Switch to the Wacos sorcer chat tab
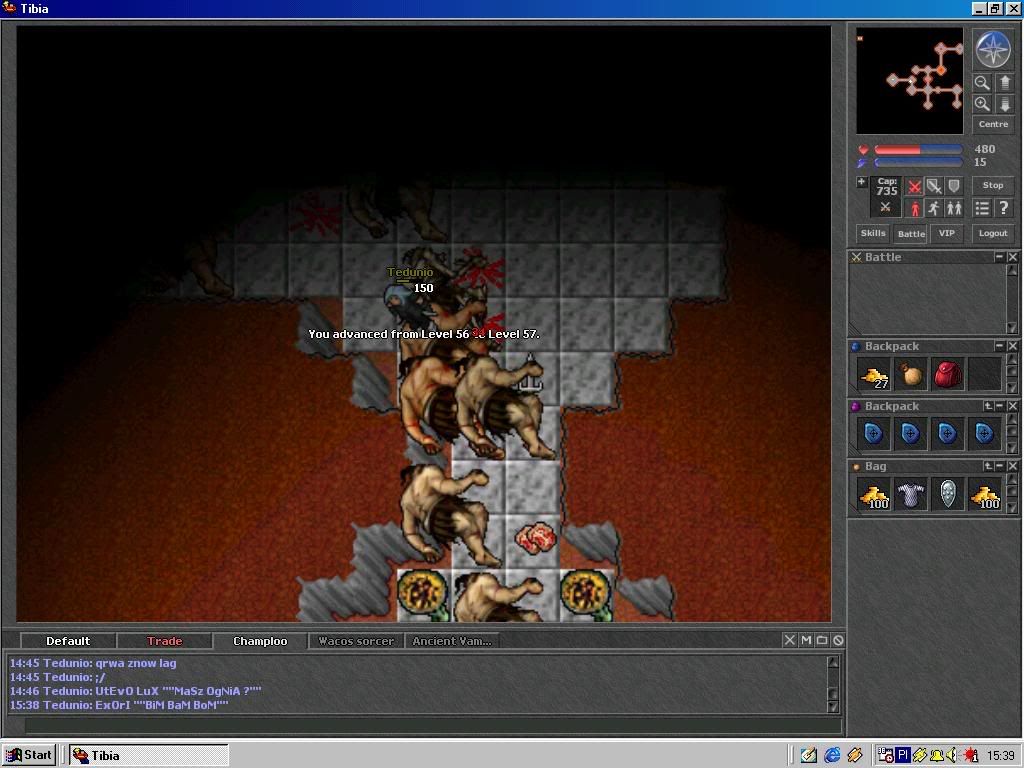 click(x=356, y=641)
